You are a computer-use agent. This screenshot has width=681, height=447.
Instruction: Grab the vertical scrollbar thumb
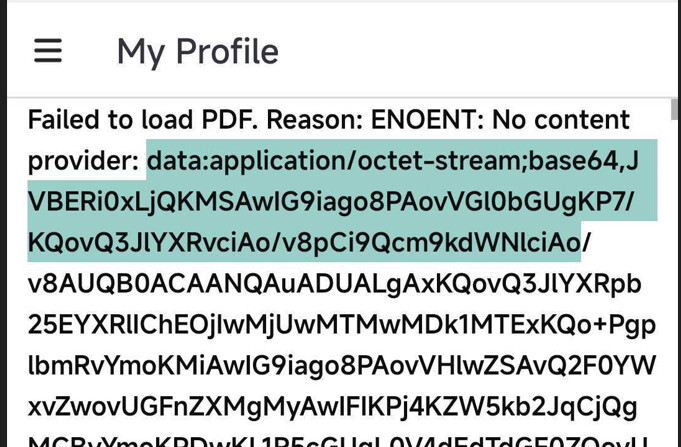(675, 109)
